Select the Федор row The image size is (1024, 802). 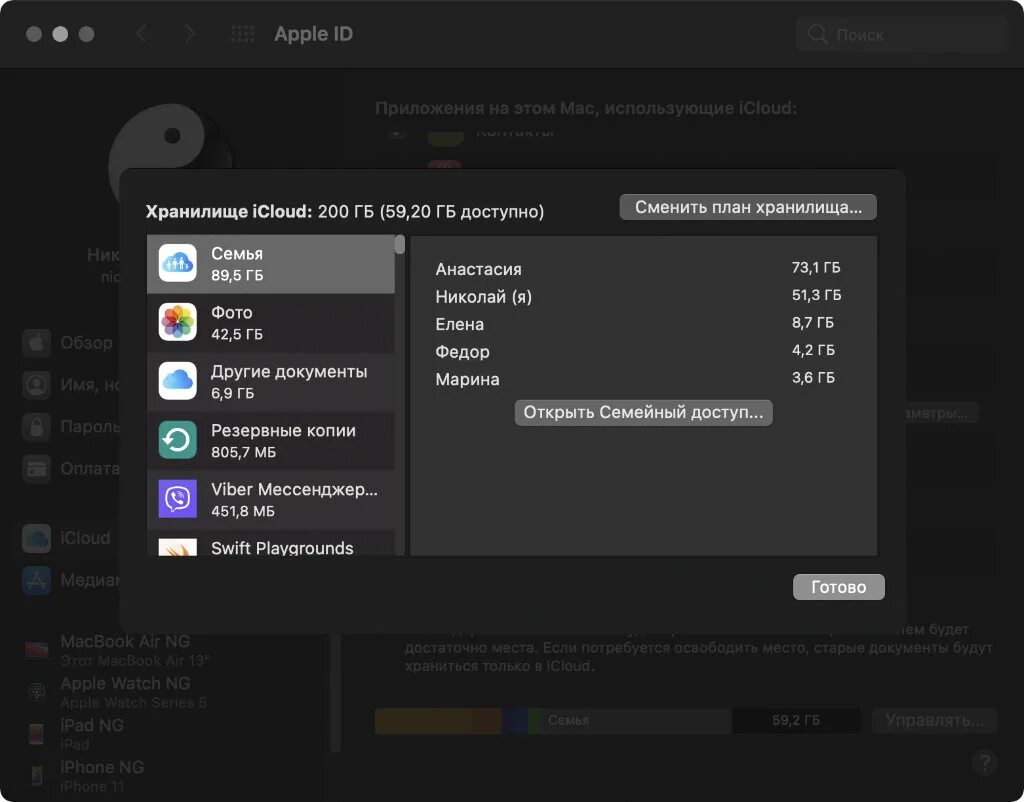pos(643,351)
